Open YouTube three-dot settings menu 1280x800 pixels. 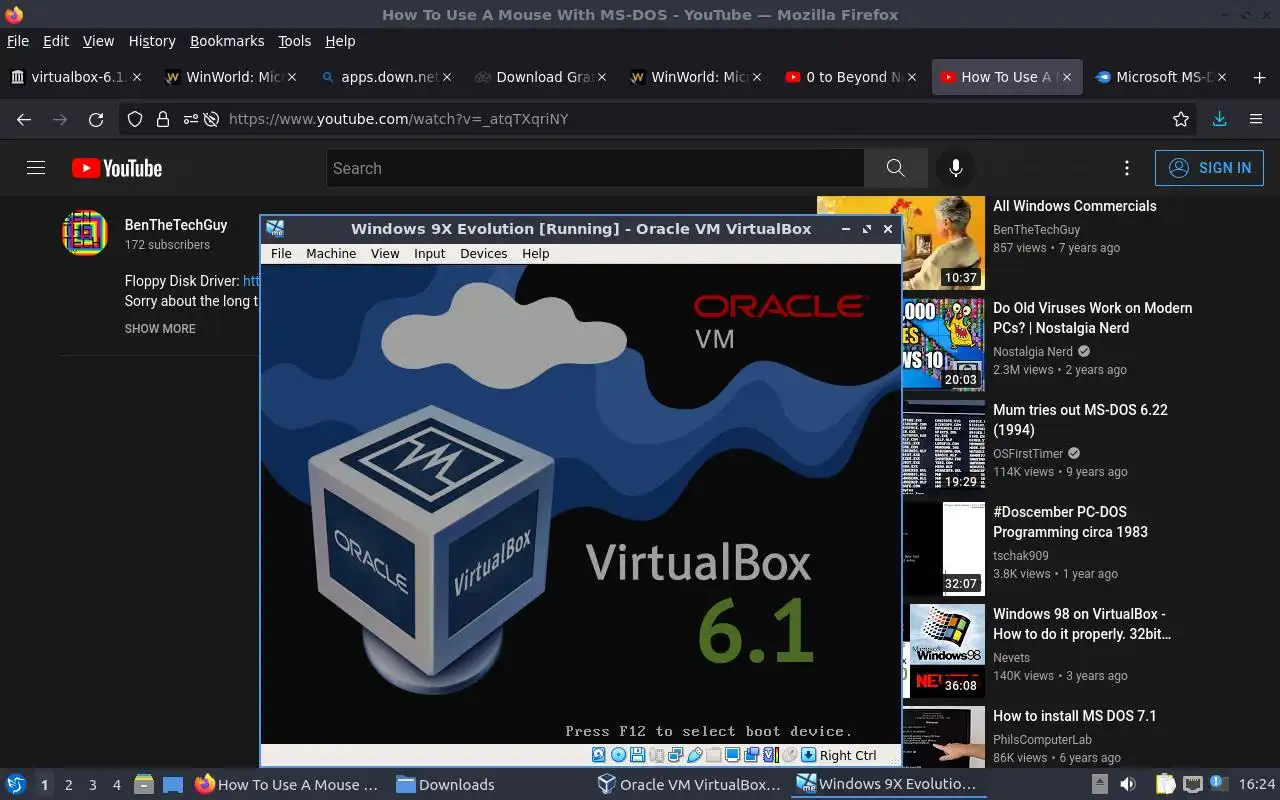[1127, 168]
